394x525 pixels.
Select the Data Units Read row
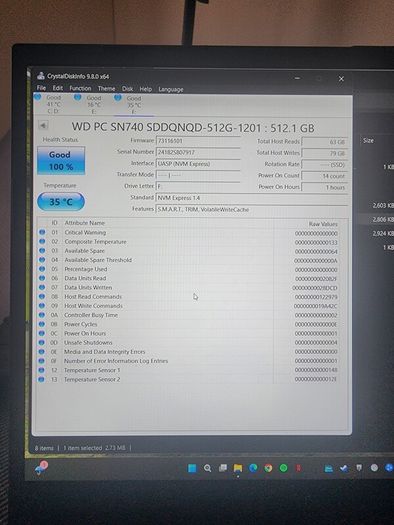188,278
